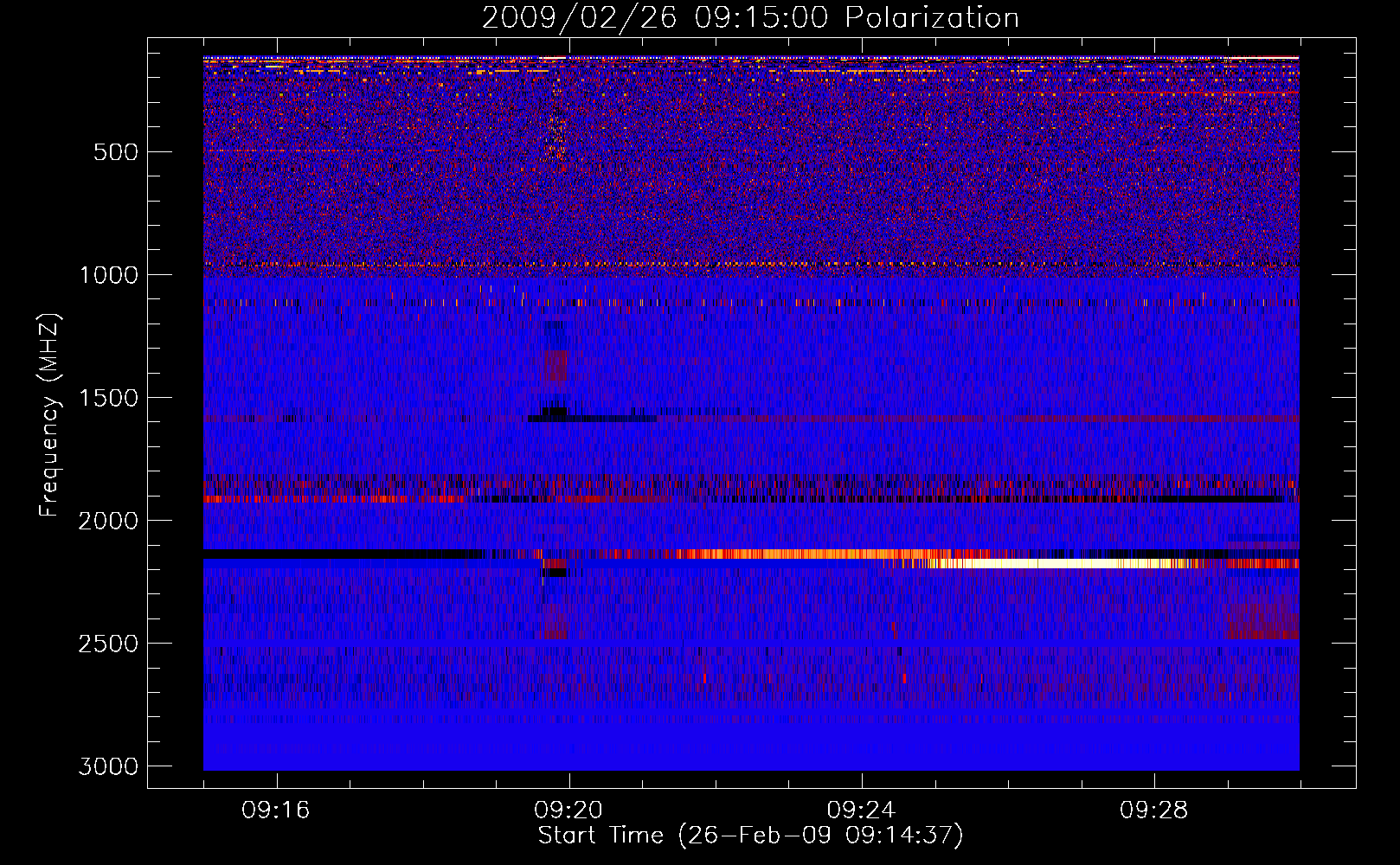Click the 09:20 time tick label

568,811
